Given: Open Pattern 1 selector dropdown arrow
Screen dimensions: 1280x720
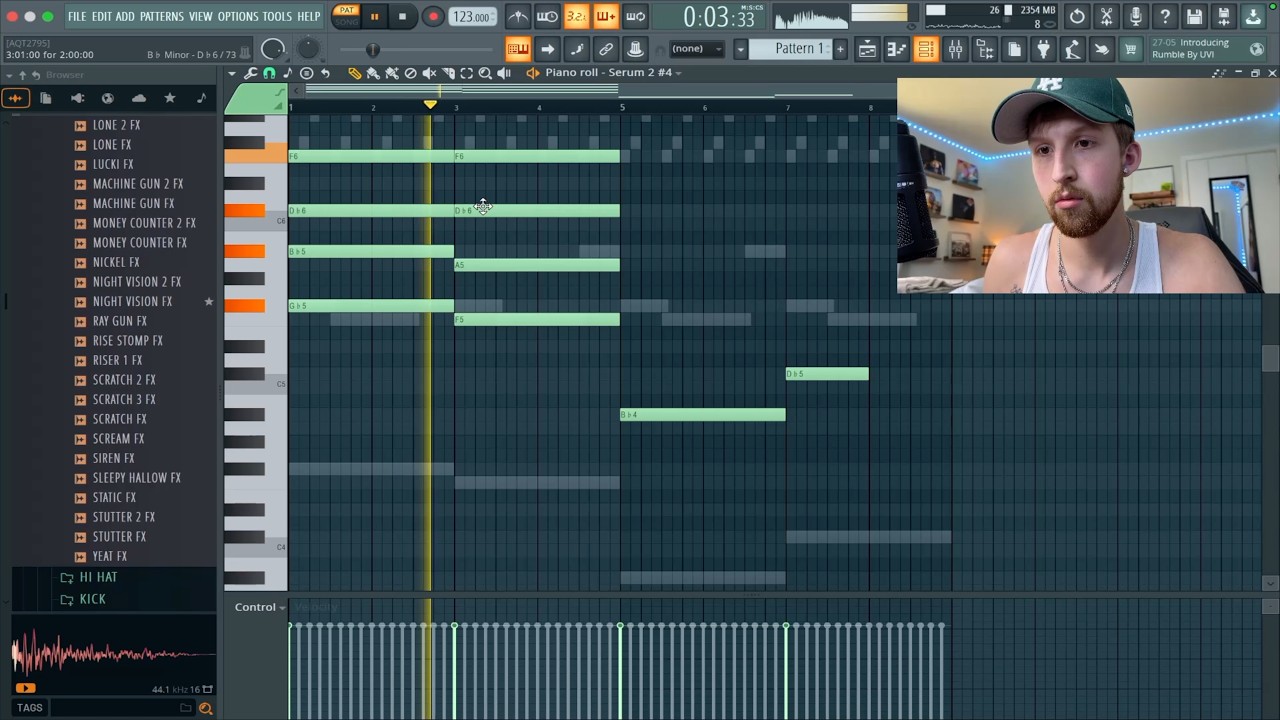Looking at the screenshot, I should tap(741, 49).
